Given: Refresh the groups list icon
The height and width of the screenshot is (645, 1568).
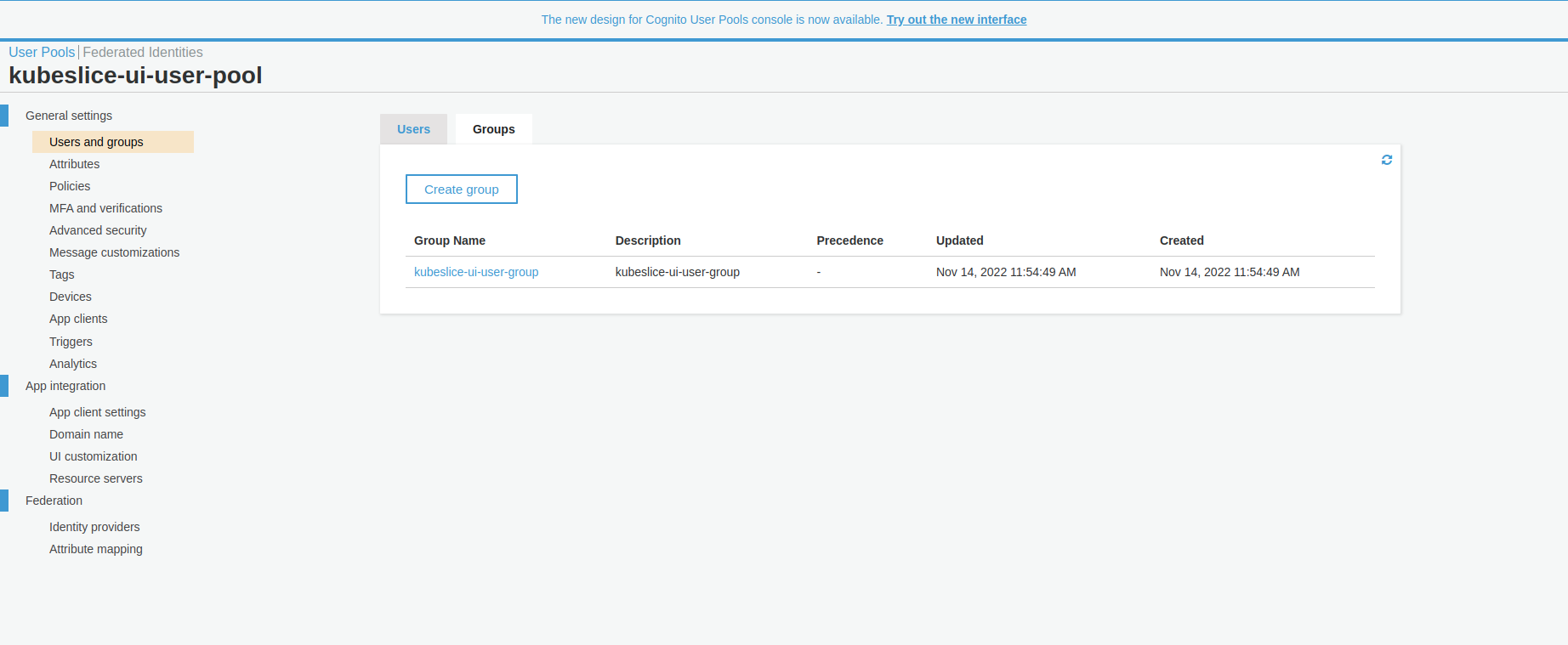Looking at the screenshot, I should [x=1387, y=160].
